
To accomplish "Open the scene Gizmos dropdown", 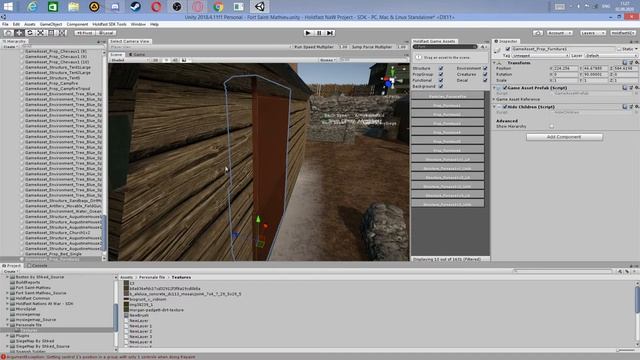I will [327, 60].
